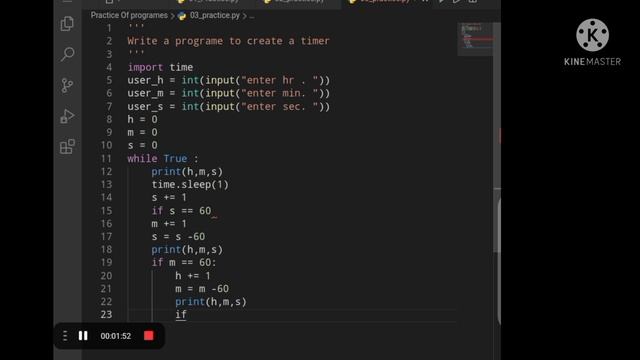
Task: Click the 00:01:52 recording timer
Action: 116,336
